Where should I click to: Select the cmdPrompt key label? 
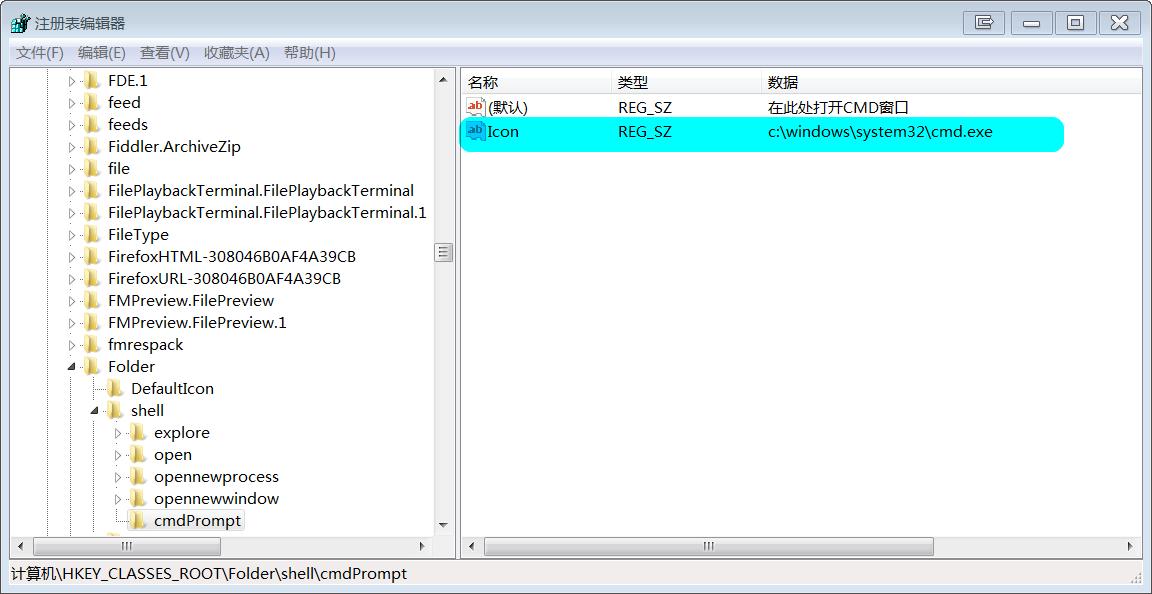197,520
